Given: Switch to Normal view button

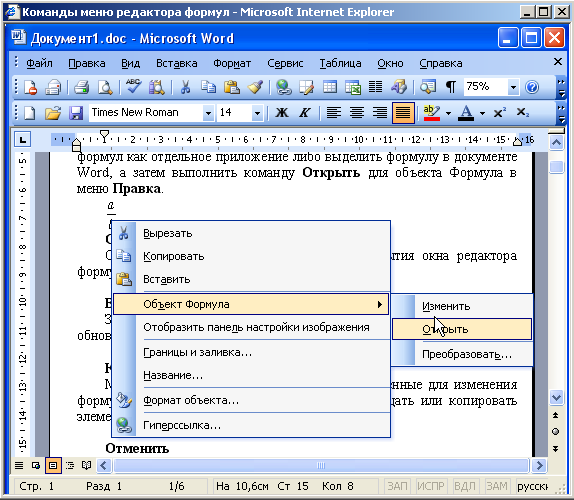Looking at the screenshot, I should click(x=19, y=466).
